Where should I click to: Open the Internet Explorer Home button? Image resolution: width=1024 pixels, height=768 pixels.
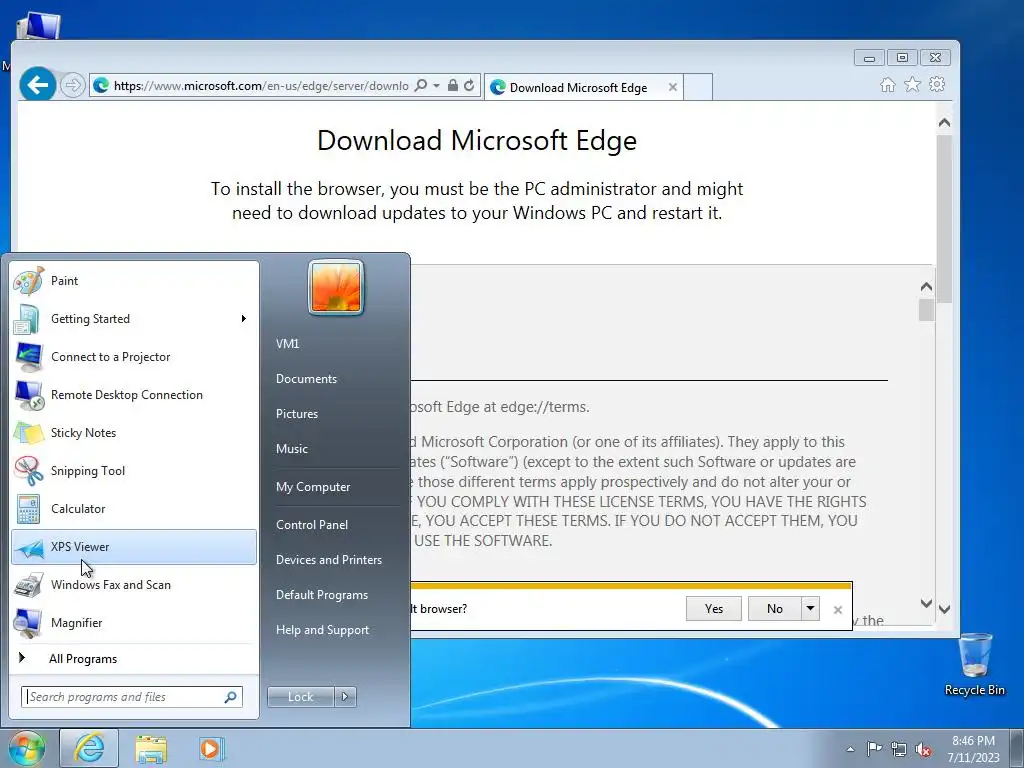tap(888, 84)
